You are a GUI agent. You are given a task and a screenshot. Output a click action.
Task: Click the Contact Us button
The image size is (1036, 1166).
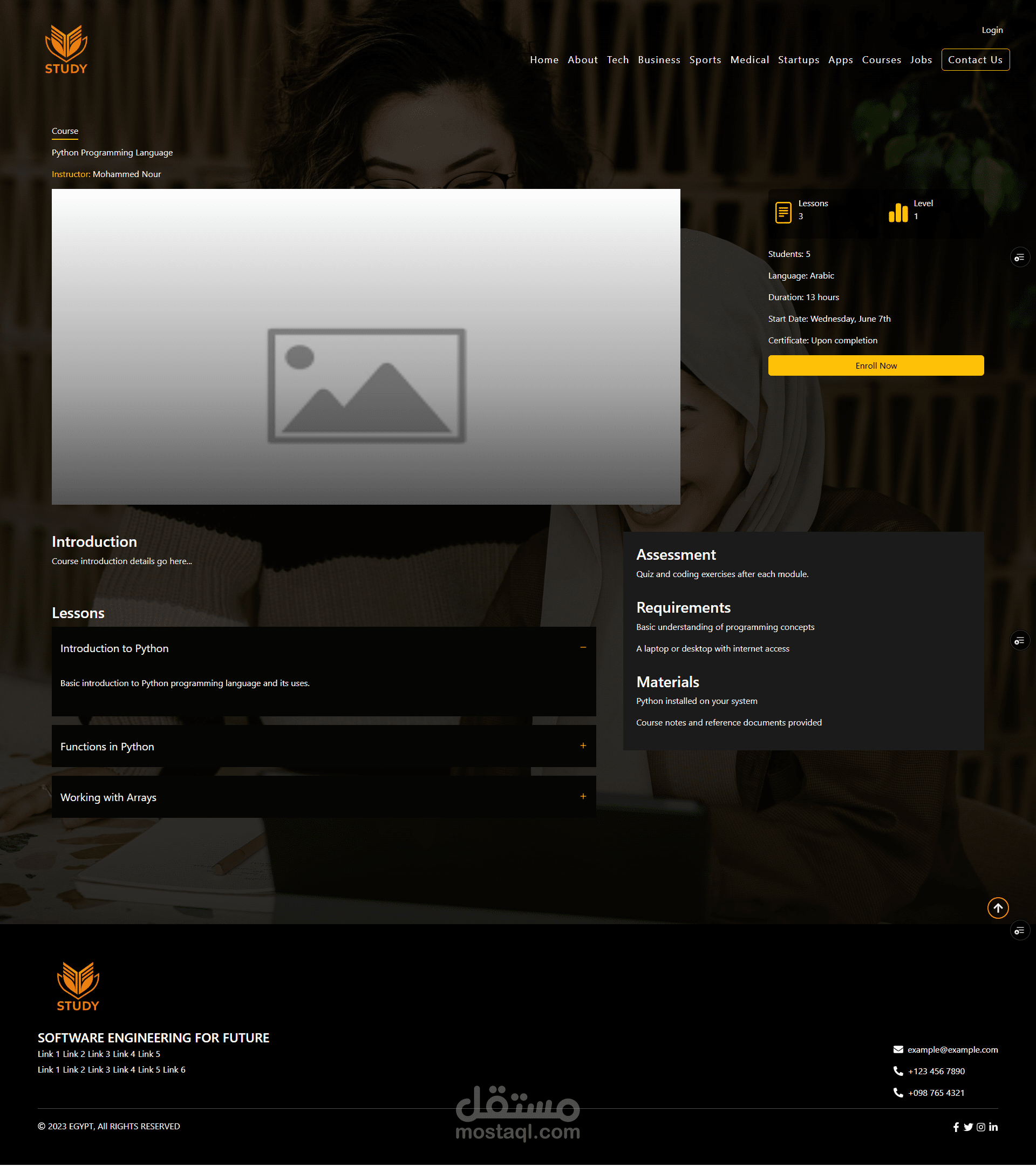tap(974, 60)
